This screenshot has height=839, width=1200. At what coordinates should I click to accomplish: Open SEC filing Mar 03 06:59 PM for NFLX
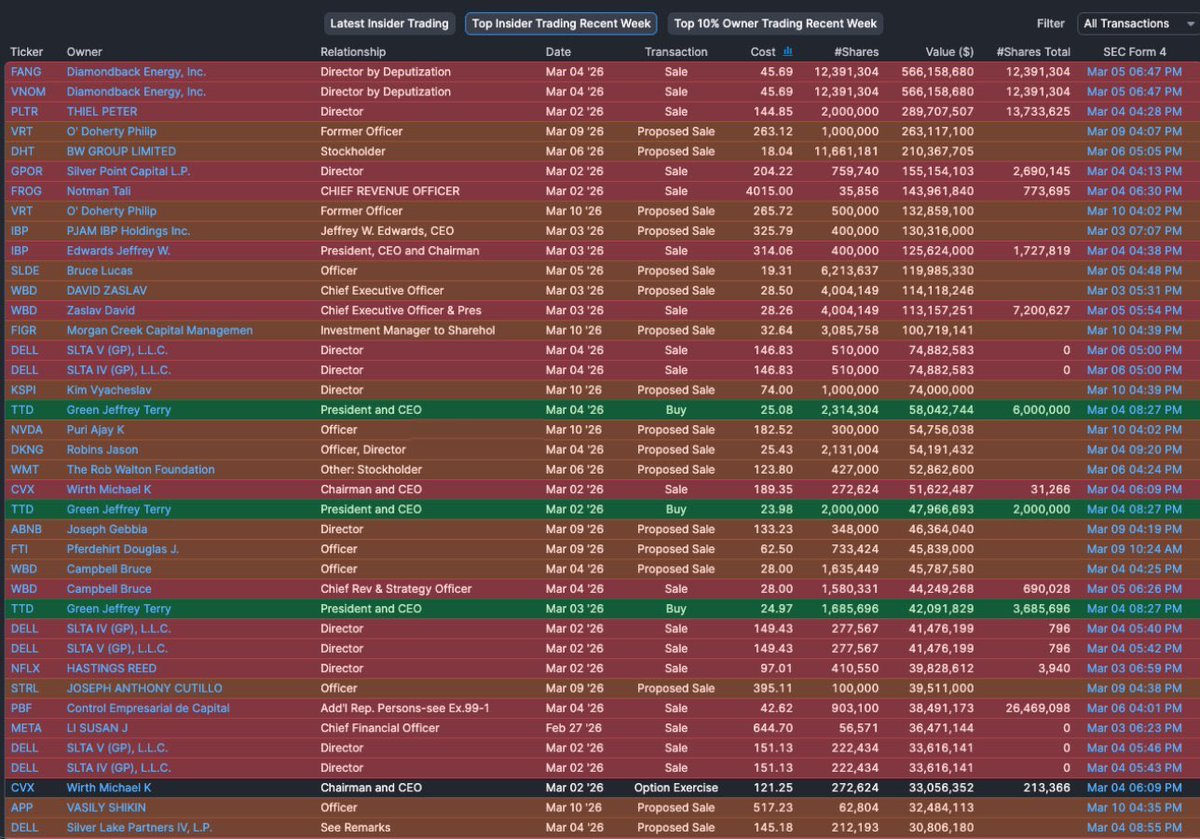pos(1134,669)
